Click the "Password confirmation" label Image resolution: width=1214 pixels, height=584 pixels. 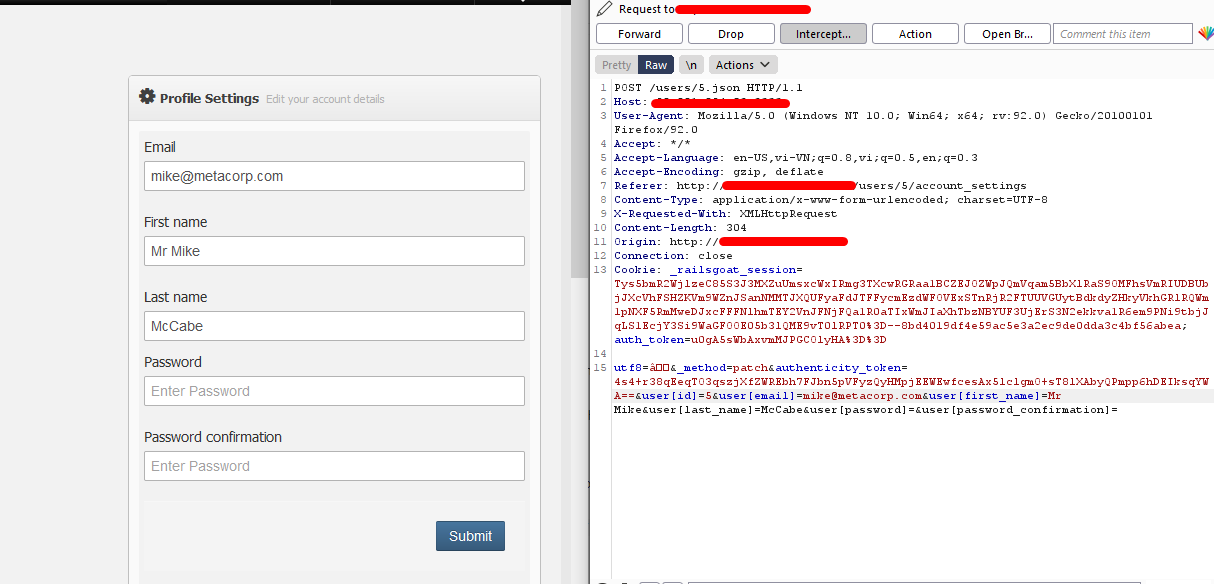[213, 437]
